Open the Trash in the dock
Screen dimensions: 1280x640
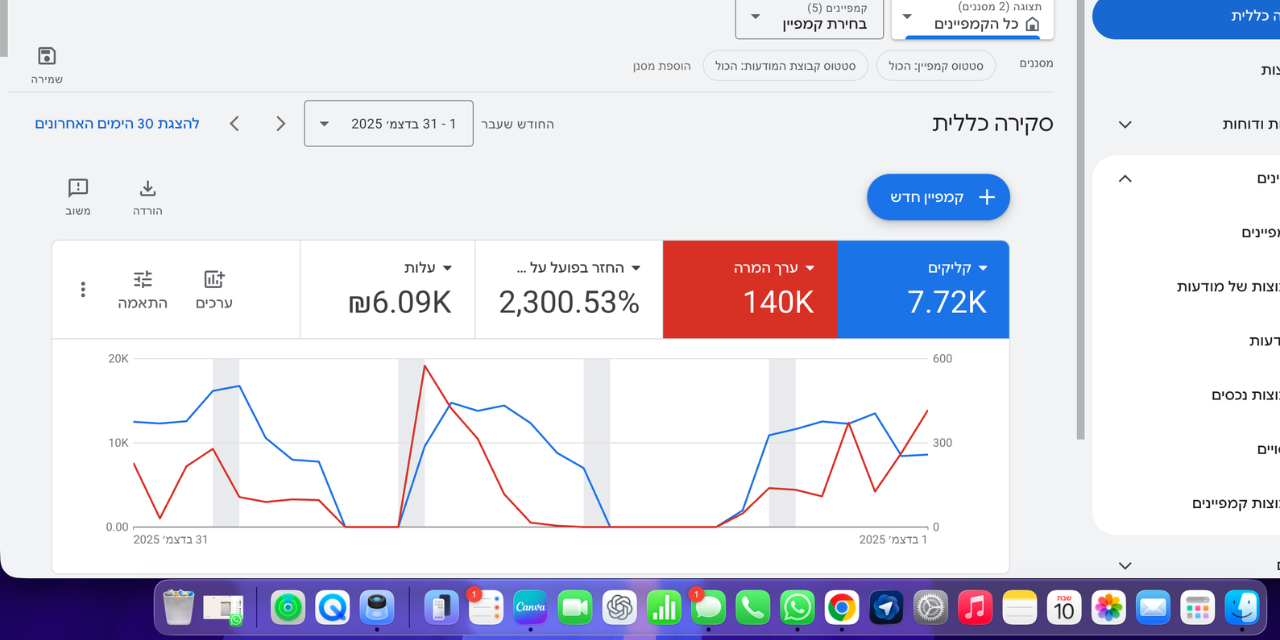pos(178,607)
